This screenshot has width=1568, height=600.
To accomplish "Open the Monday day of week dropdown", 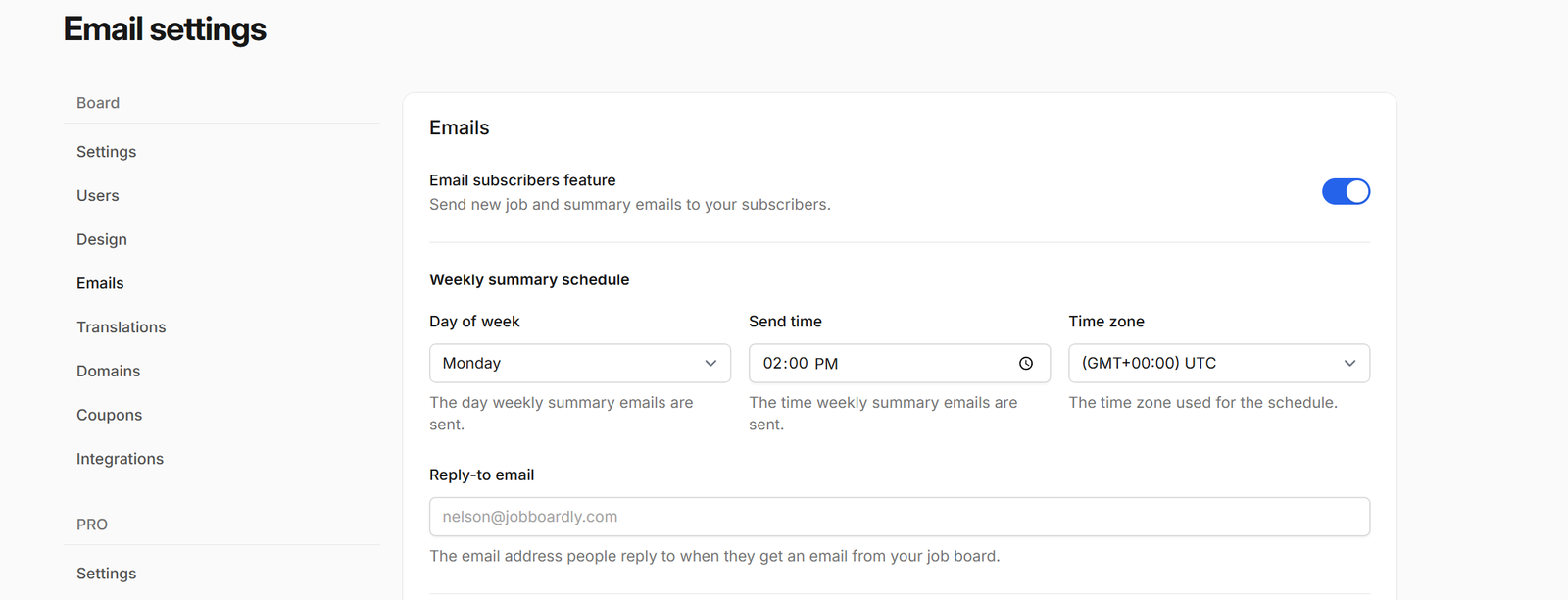I will (578, 363).
